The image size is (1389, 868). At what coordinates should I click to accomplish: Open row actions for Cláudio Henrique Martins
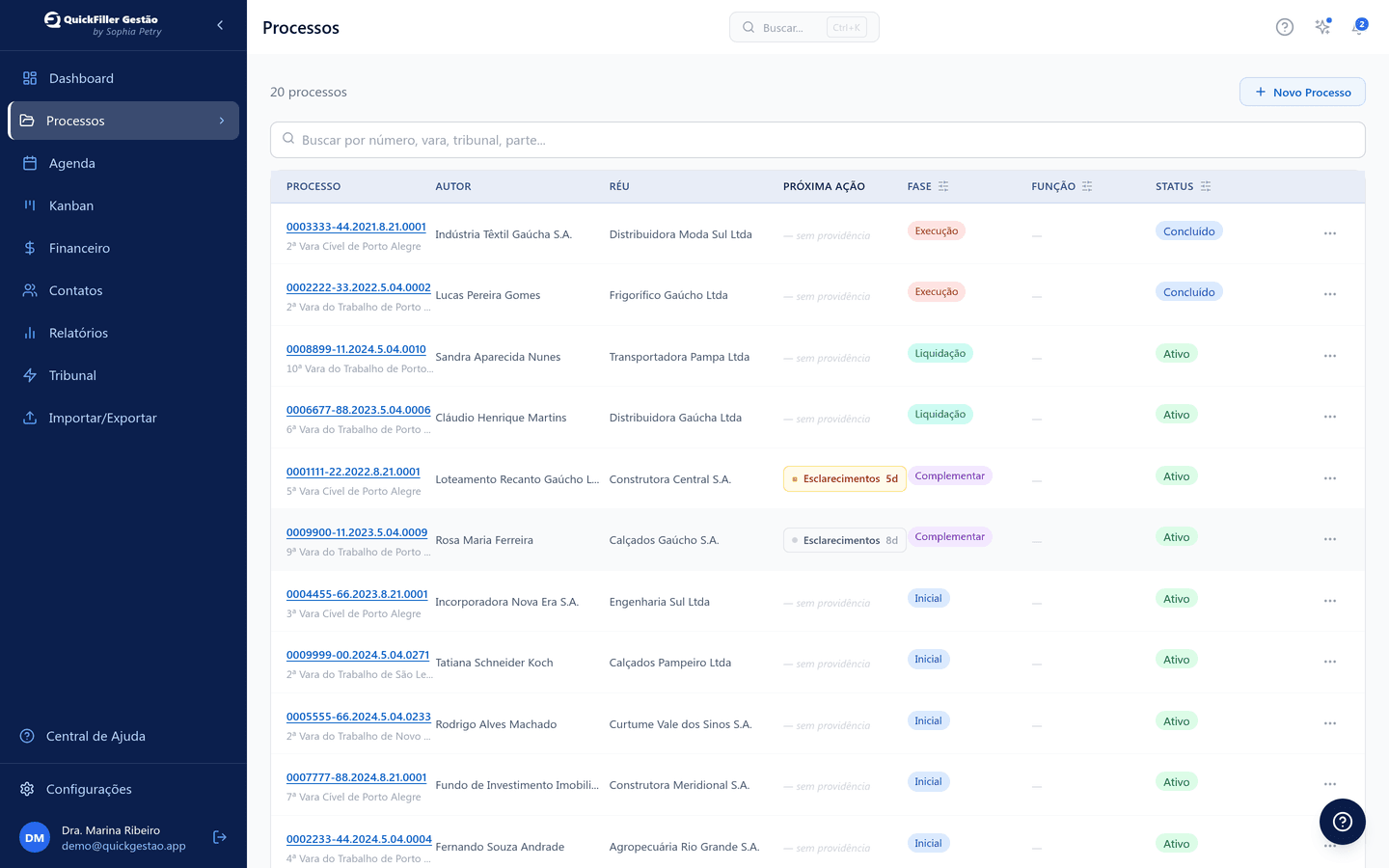(x=1330, y=417)
